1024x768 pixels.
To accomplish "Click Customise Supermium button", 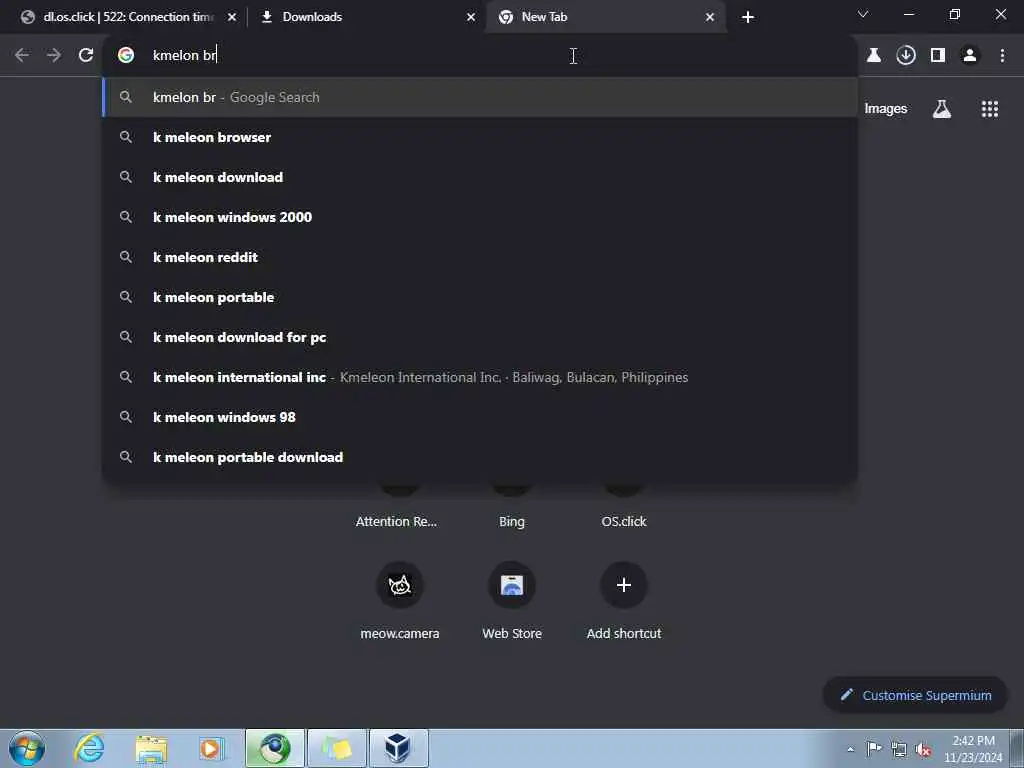I will pyautogui.click(x=916, y=696).
